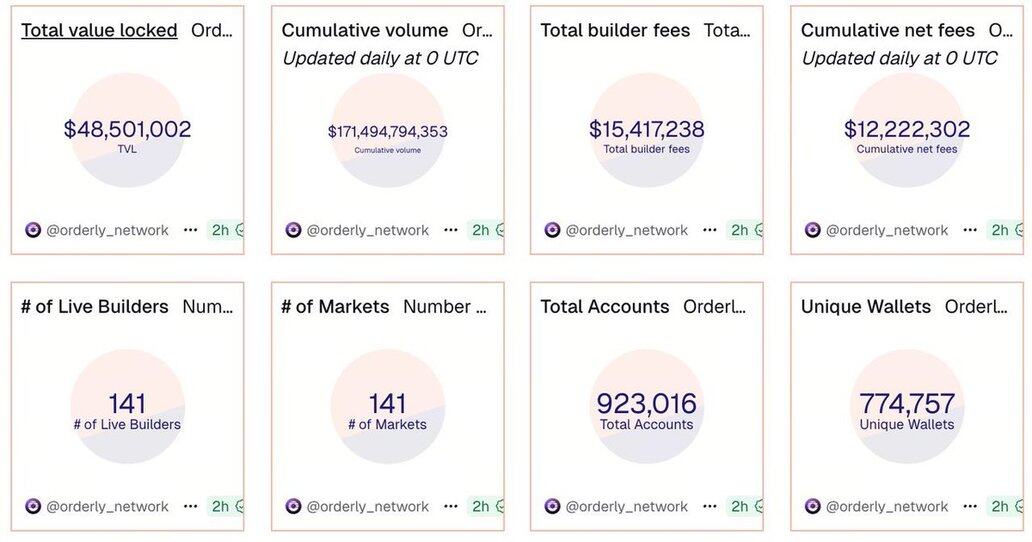Open three-dots menu on Unique Wallets card

pos(970,506)
